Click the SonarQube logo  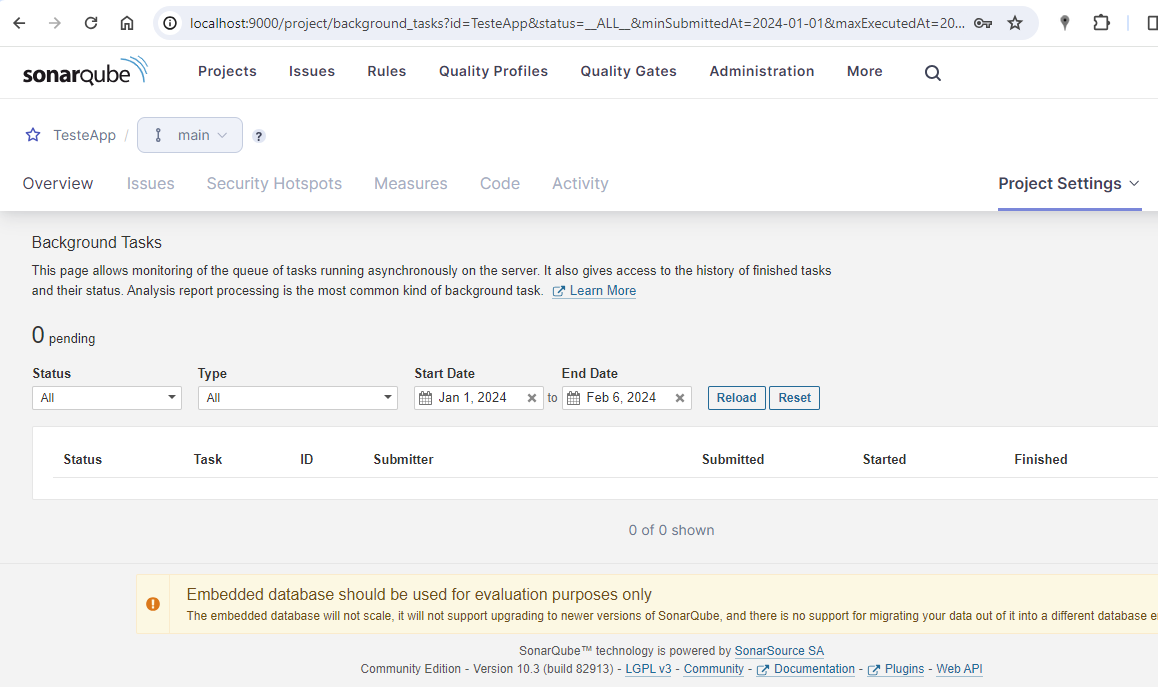pos(85,71)
